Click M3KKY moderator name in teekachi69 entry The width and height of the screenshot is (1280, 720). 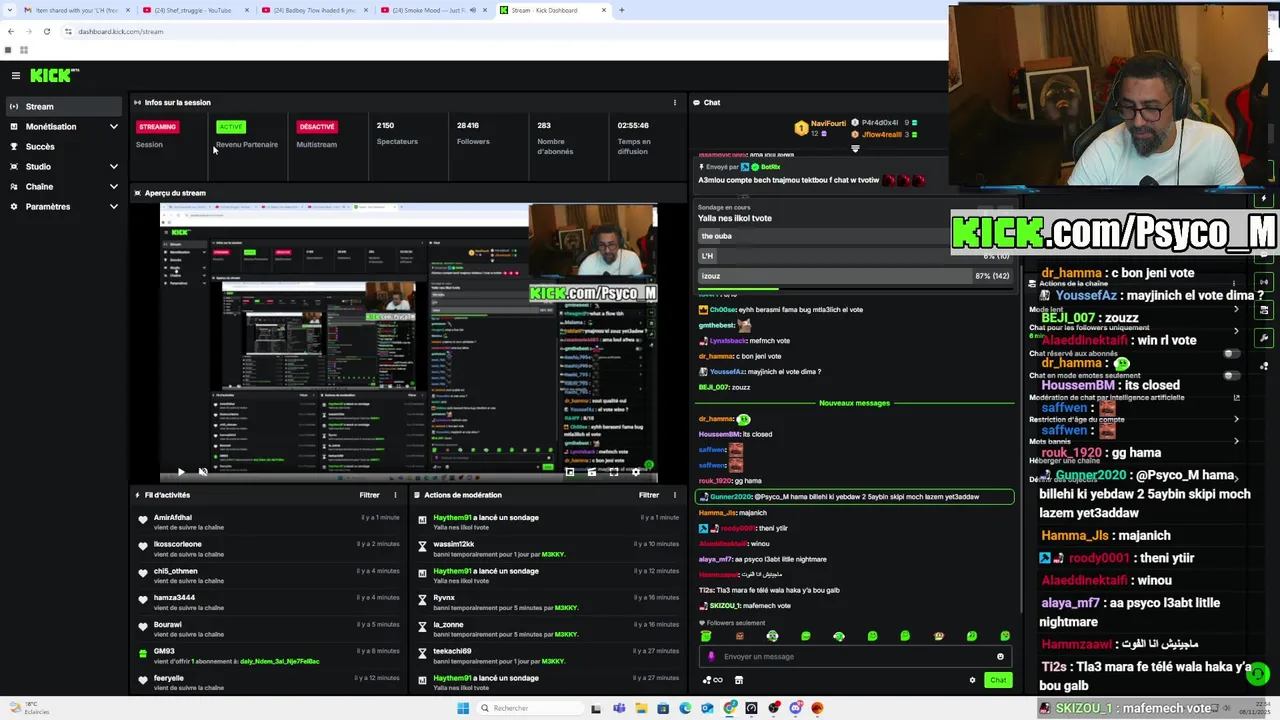pyautogui.click(x=566, y=661)
